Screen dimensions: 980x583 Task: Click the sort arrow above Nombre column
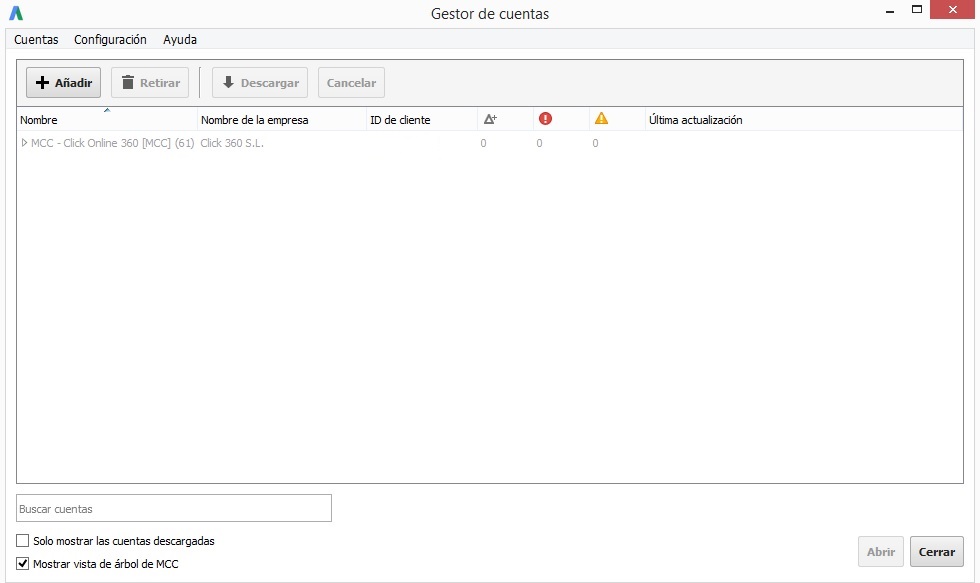(107, 109)
